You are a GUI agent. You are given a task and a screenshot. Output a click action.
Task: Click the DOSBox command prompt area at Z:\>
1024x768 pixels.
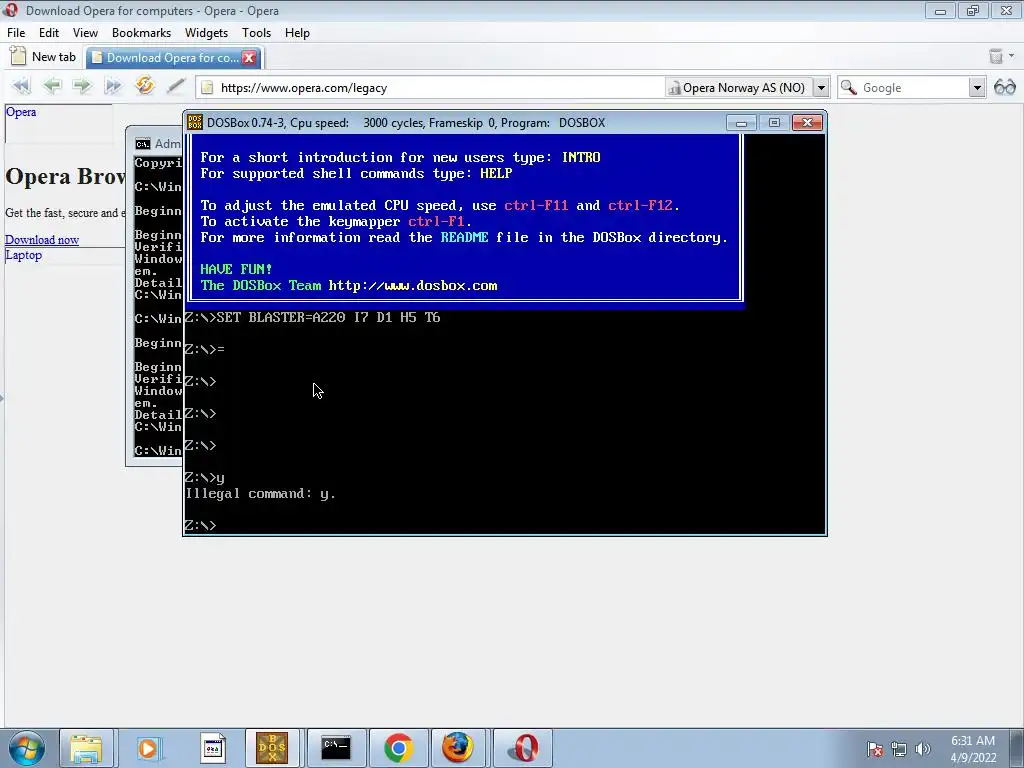pyautogui.click(x=200, y=525)
